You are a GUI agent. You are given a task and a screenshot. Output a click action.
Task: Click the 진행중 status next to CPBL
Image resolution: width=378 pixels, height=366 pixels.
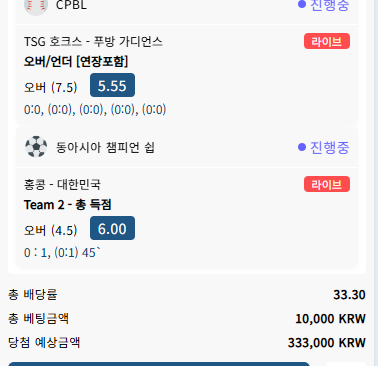coord(323,5)
